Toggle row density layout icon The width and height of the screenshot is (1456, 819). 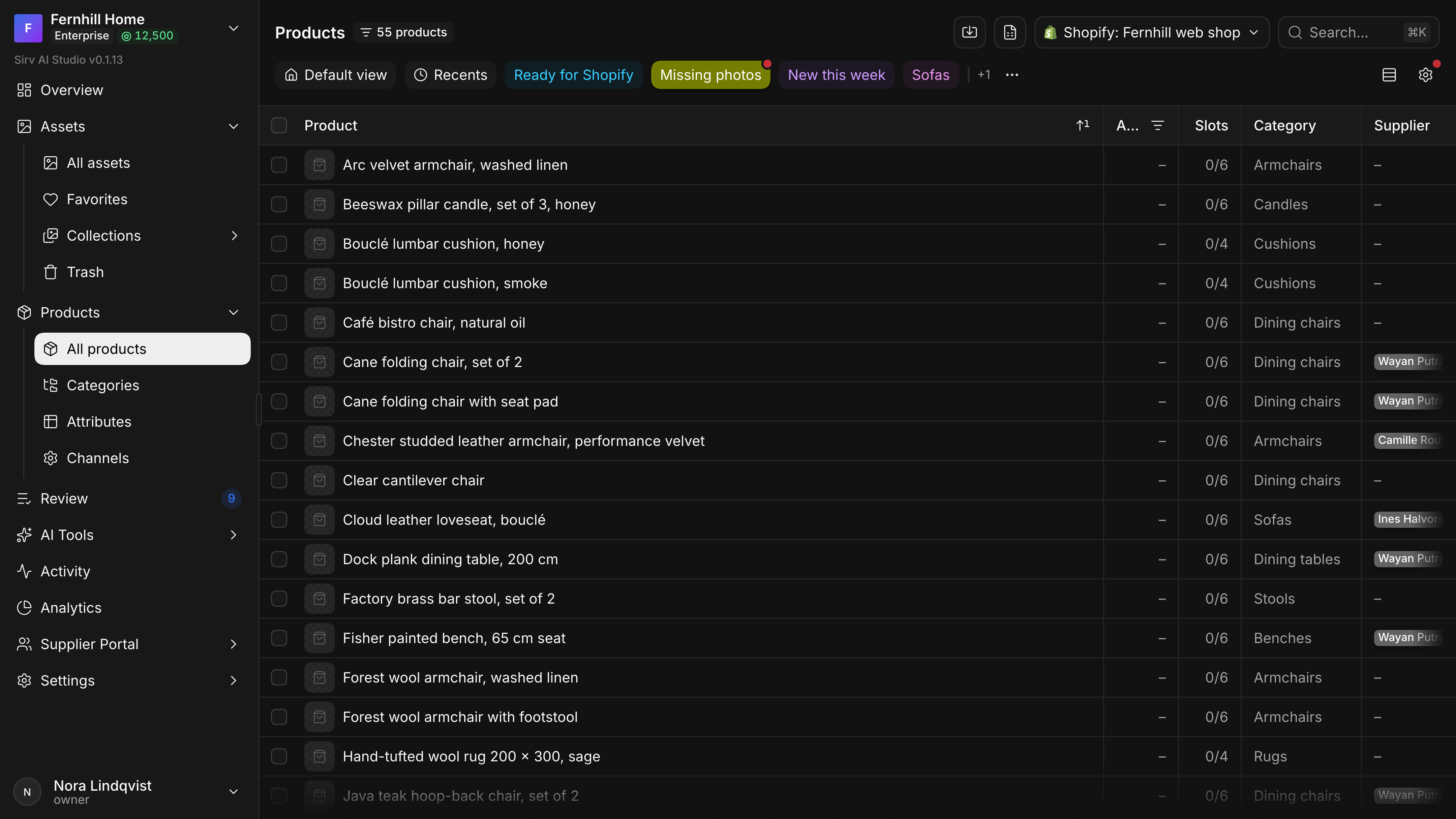[x=1389, y=74]
